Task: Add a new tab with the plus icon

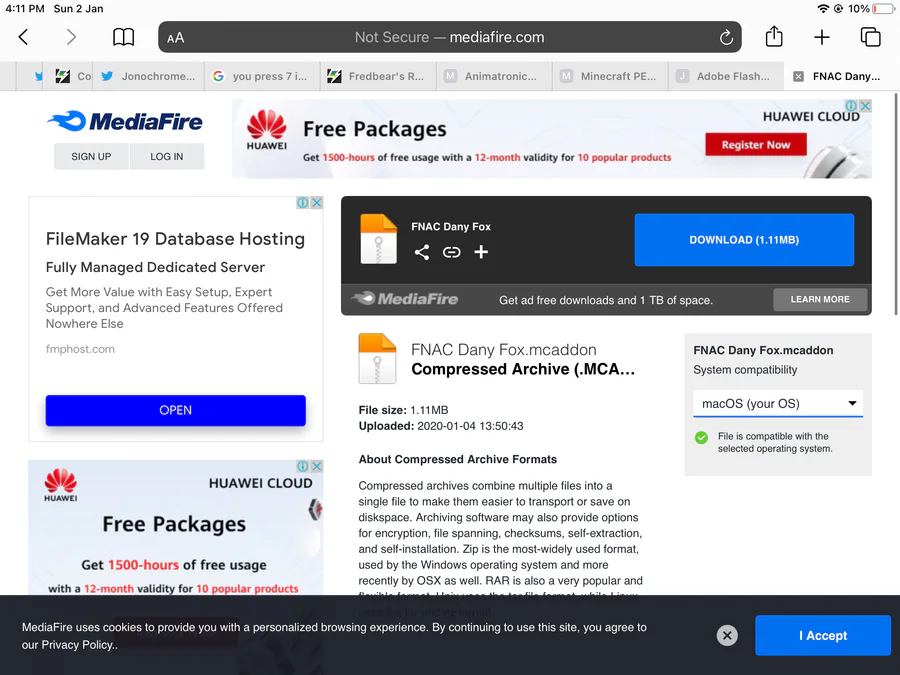Action: tap(822, 37)
